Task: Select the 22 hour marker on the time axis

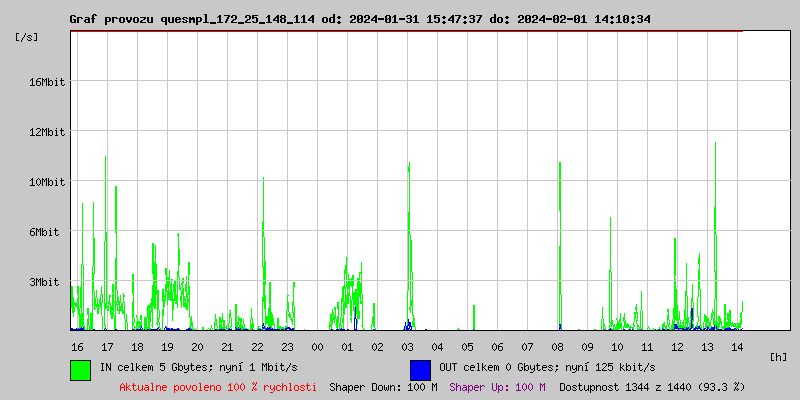Action: (x=257, y=347)
